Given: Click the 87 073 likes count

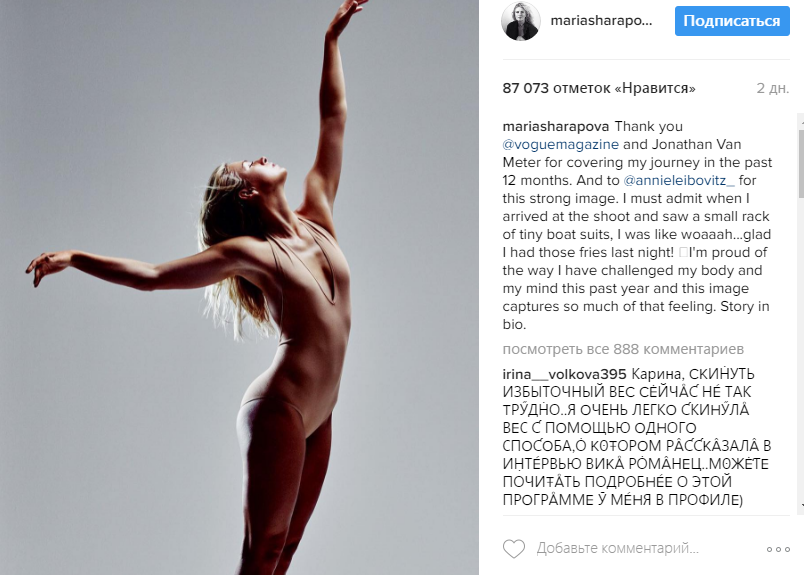Looking at the screenshot, I should point(526,88).
